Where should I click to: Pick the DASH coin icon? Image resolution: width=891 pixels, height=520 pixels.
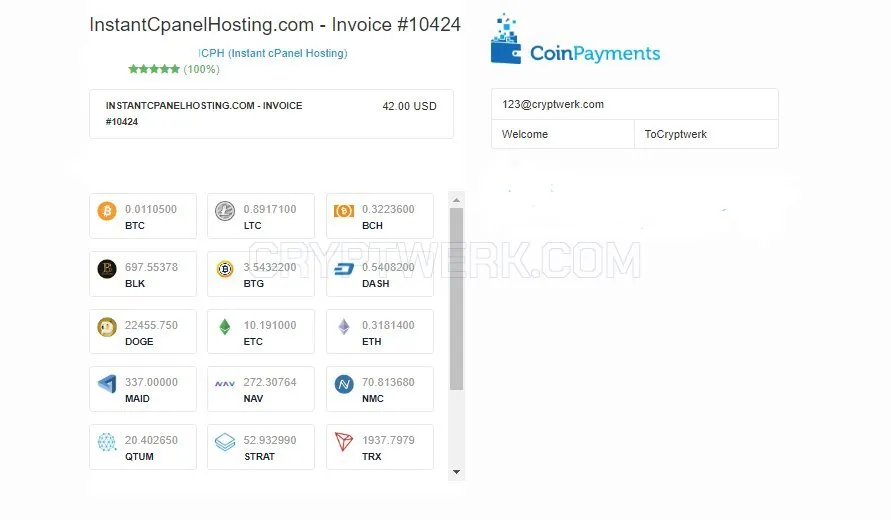click(x=344, y=269)
